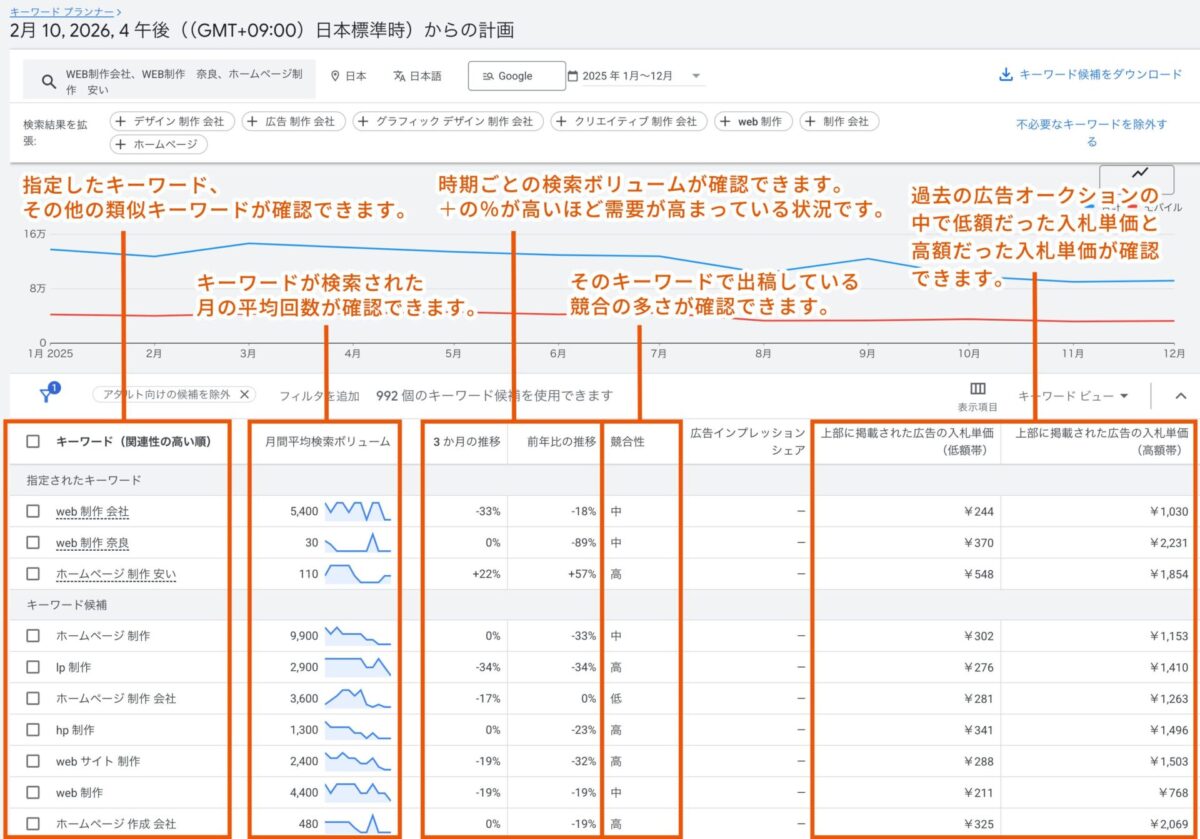The width and height of the screenshot is (1200, 839).
Task: Click the location pin icon for 日本
Action: coord(335,76)
